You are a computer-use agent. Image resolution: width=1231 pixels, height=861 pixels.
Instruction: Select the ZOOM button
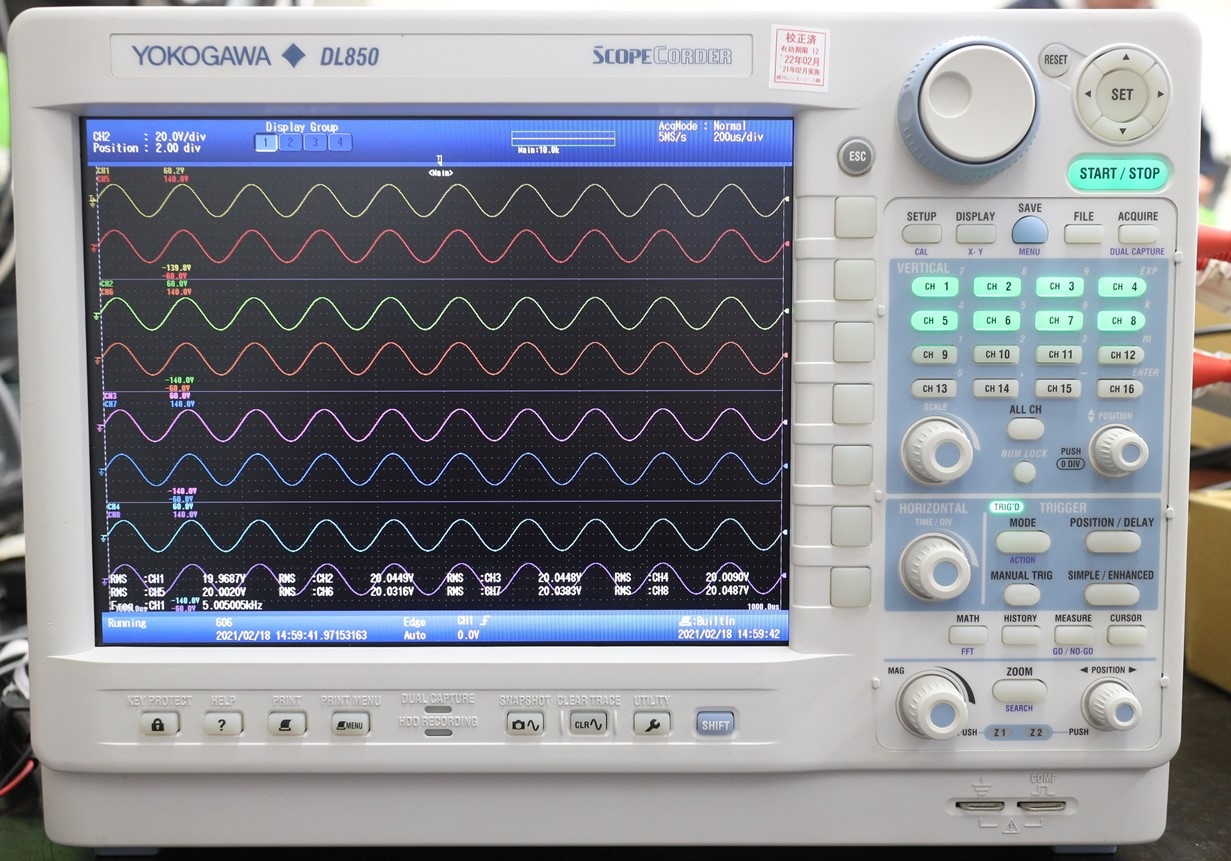pos(1020,691)
